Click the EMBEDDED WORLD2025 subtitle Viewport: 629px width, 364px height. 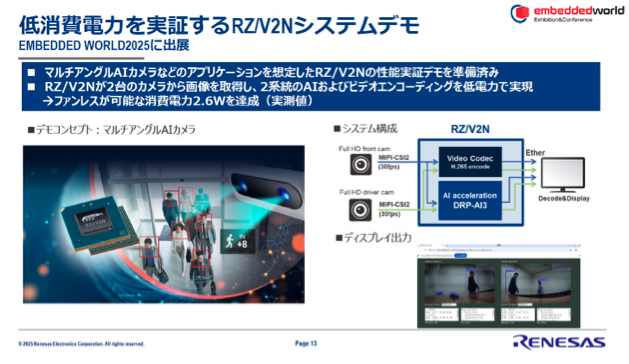coord(104,45)
